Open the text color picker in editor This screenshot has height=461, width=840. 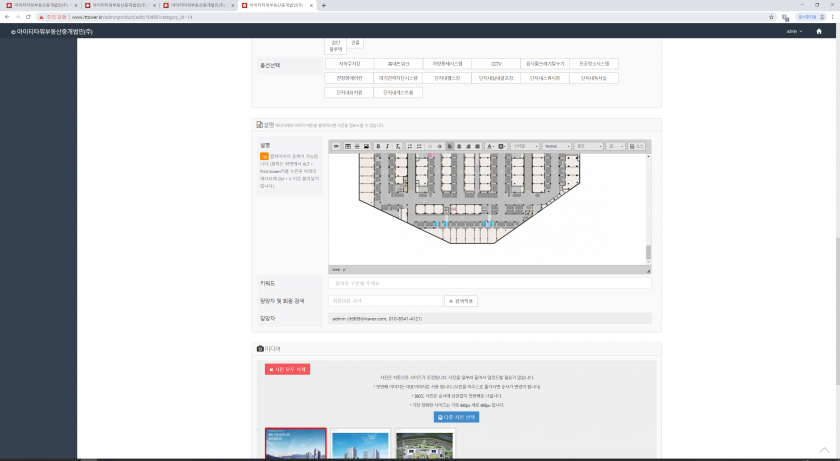pos(489,146)
